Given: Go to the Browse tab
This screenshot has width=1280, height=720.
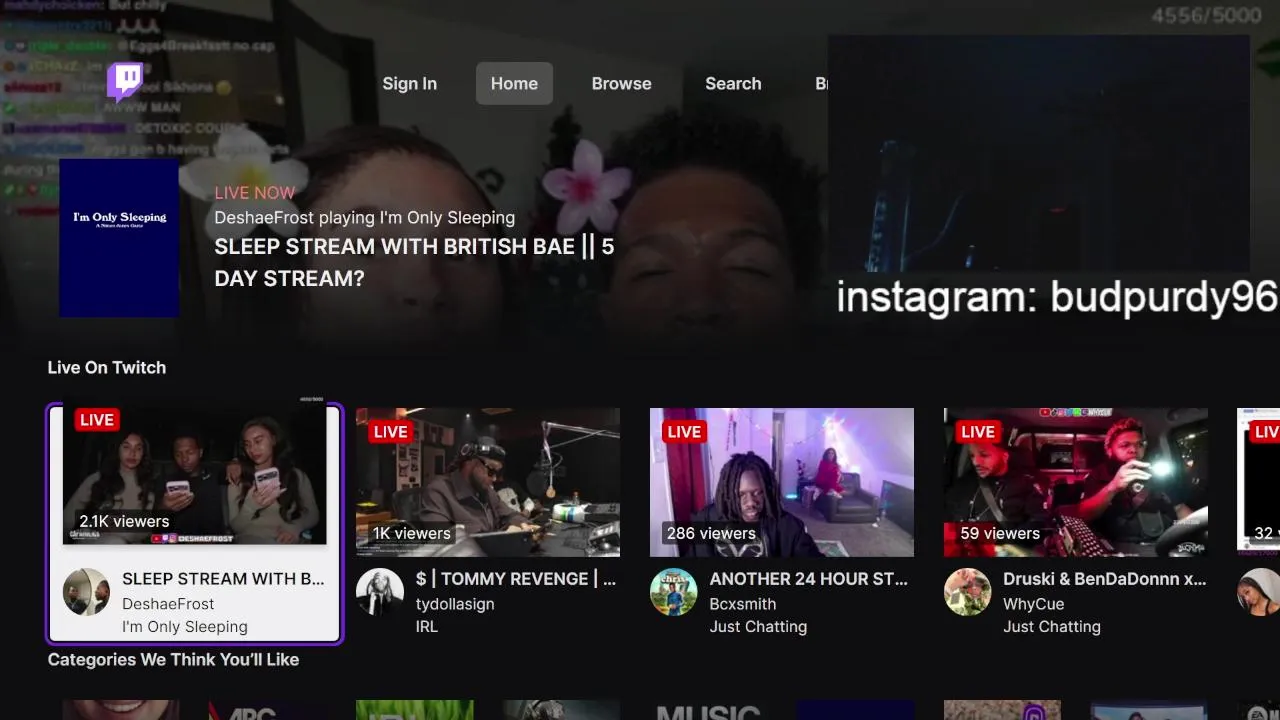Looking at the screenshot, I should [x=621, y=84].
